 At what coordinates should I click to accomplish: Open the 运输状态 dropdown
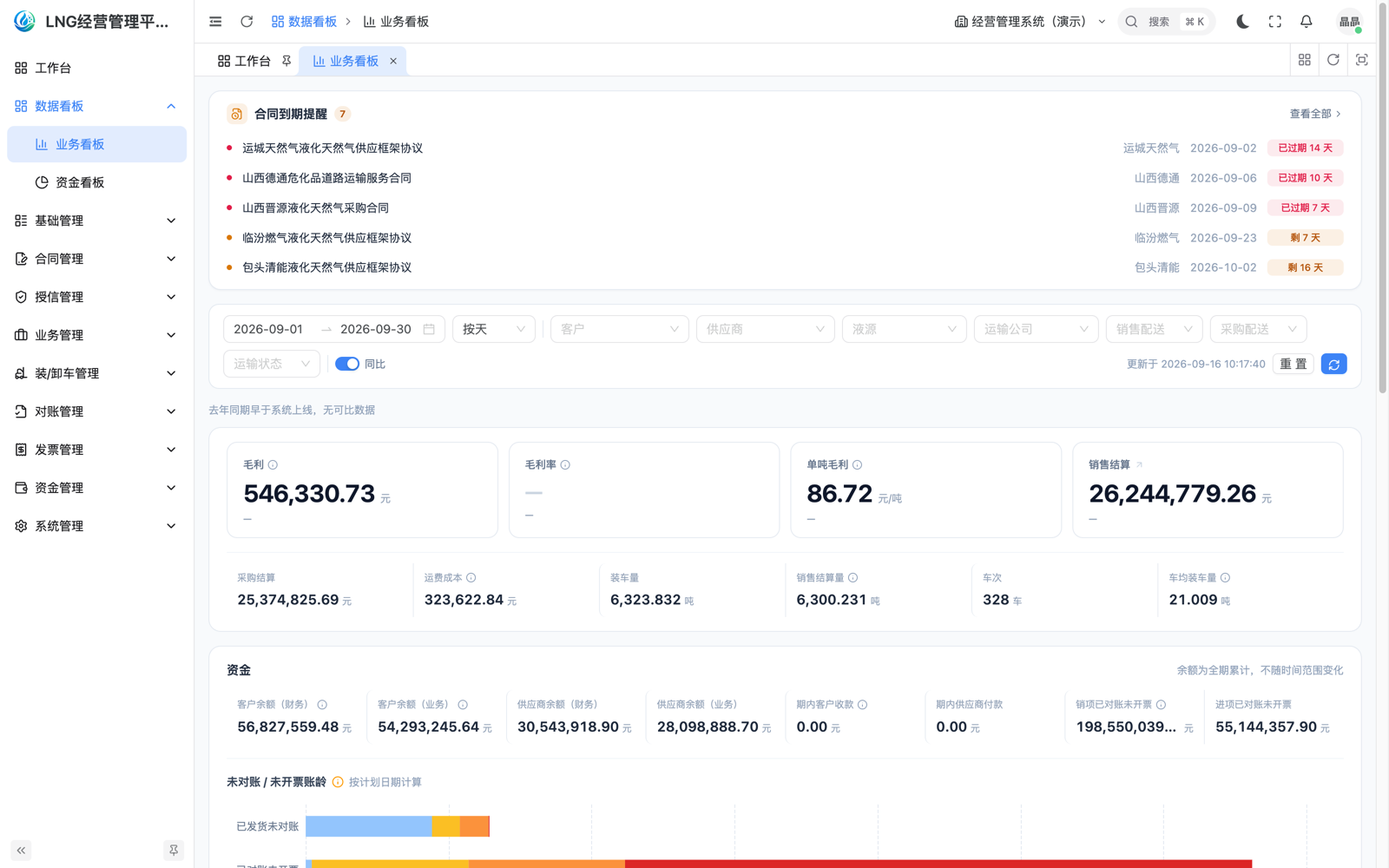click(x=272, y=364)
